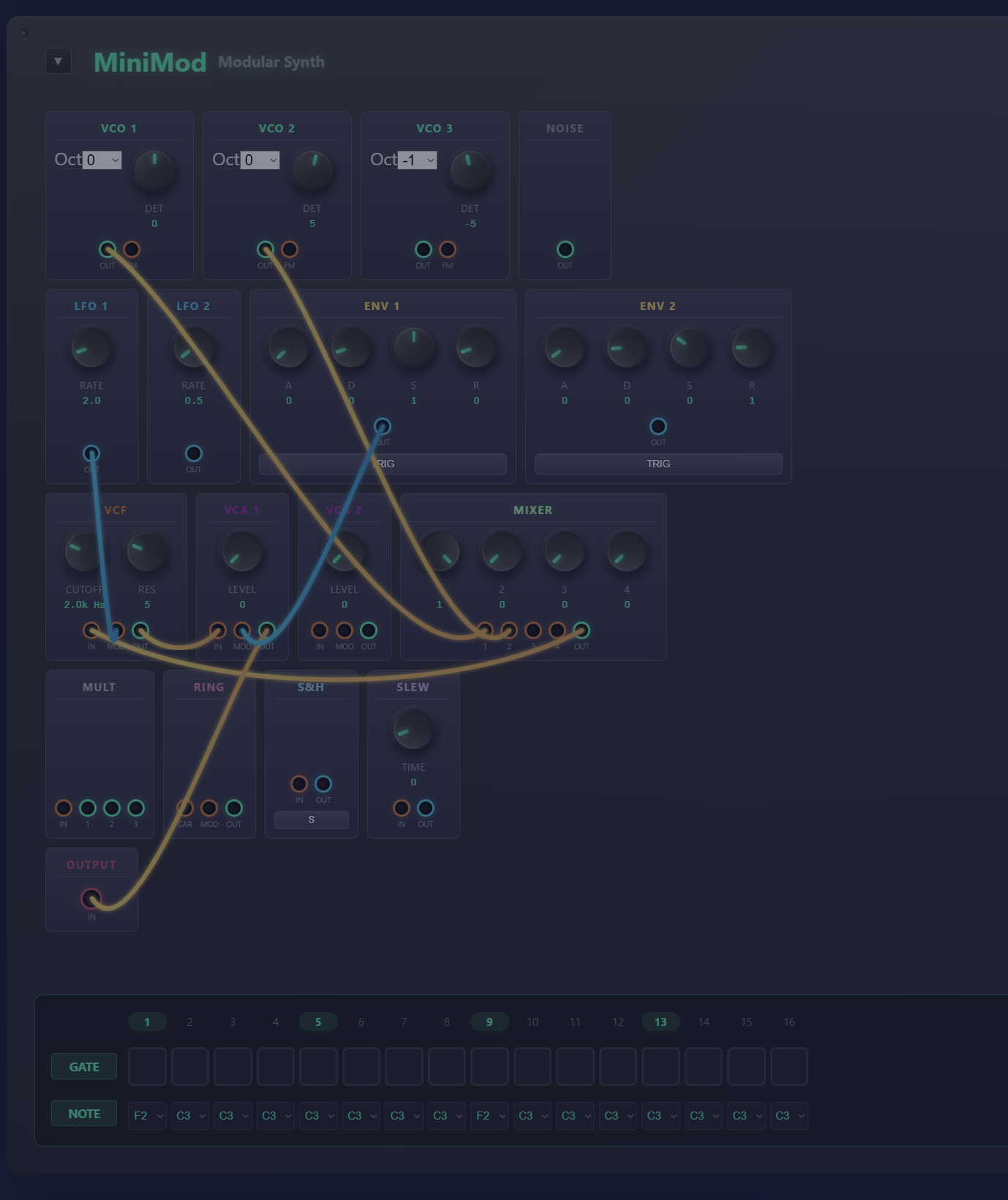Viewport: 1008px width, 1200px height.
Task: Click the VCO 3 FM input jack
Action: 448,249
